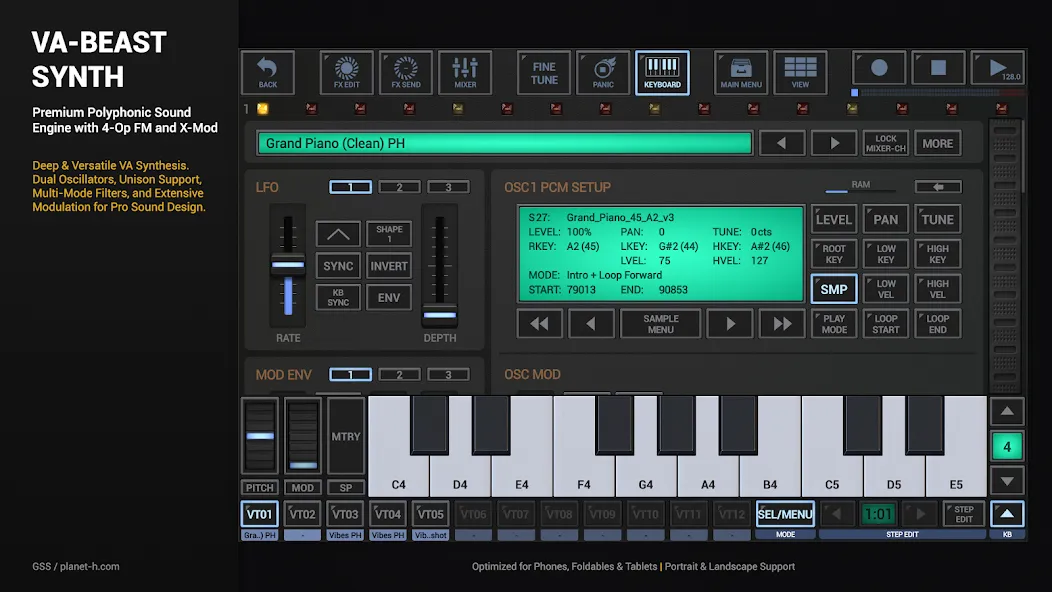
Task: Adjust the Pitch wheel
Action: pyautogui.click(x=260, y=436)
